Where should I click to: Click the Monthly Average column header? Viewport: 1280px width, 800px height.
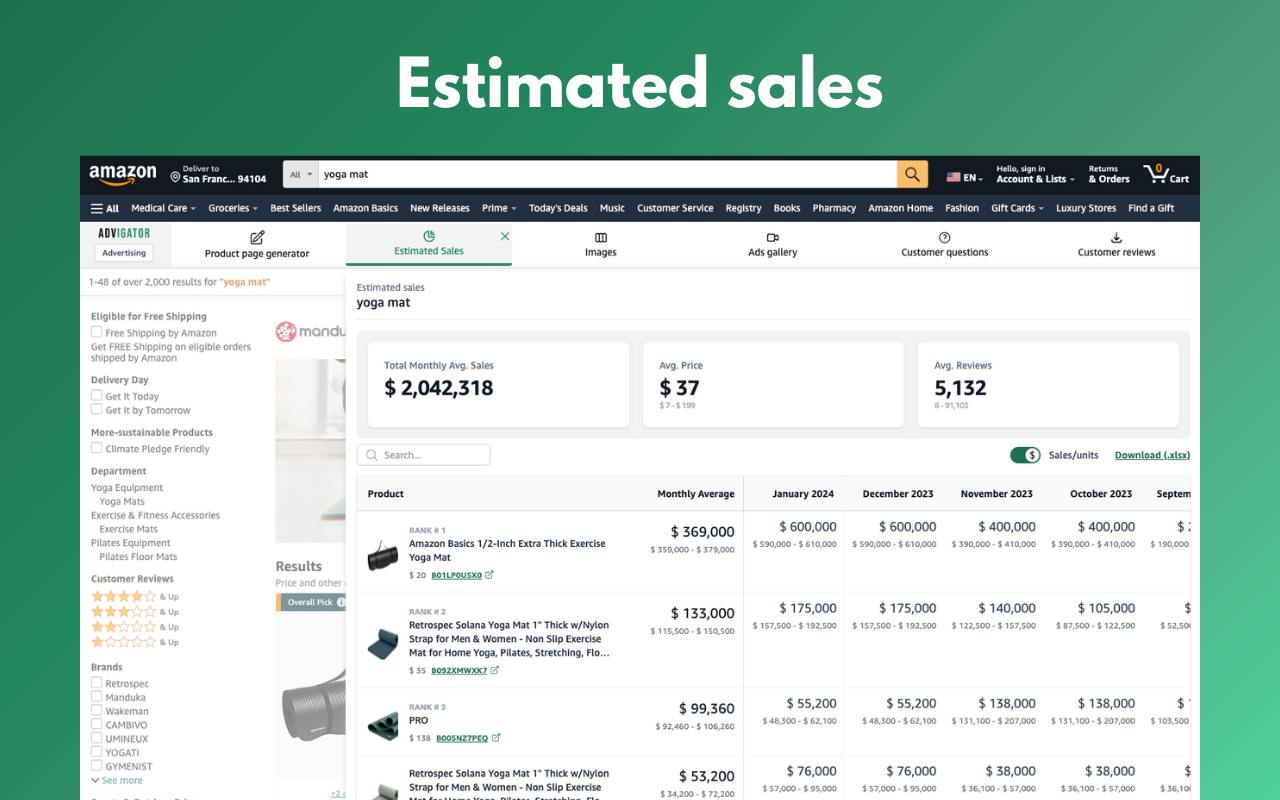click(695, 494)
